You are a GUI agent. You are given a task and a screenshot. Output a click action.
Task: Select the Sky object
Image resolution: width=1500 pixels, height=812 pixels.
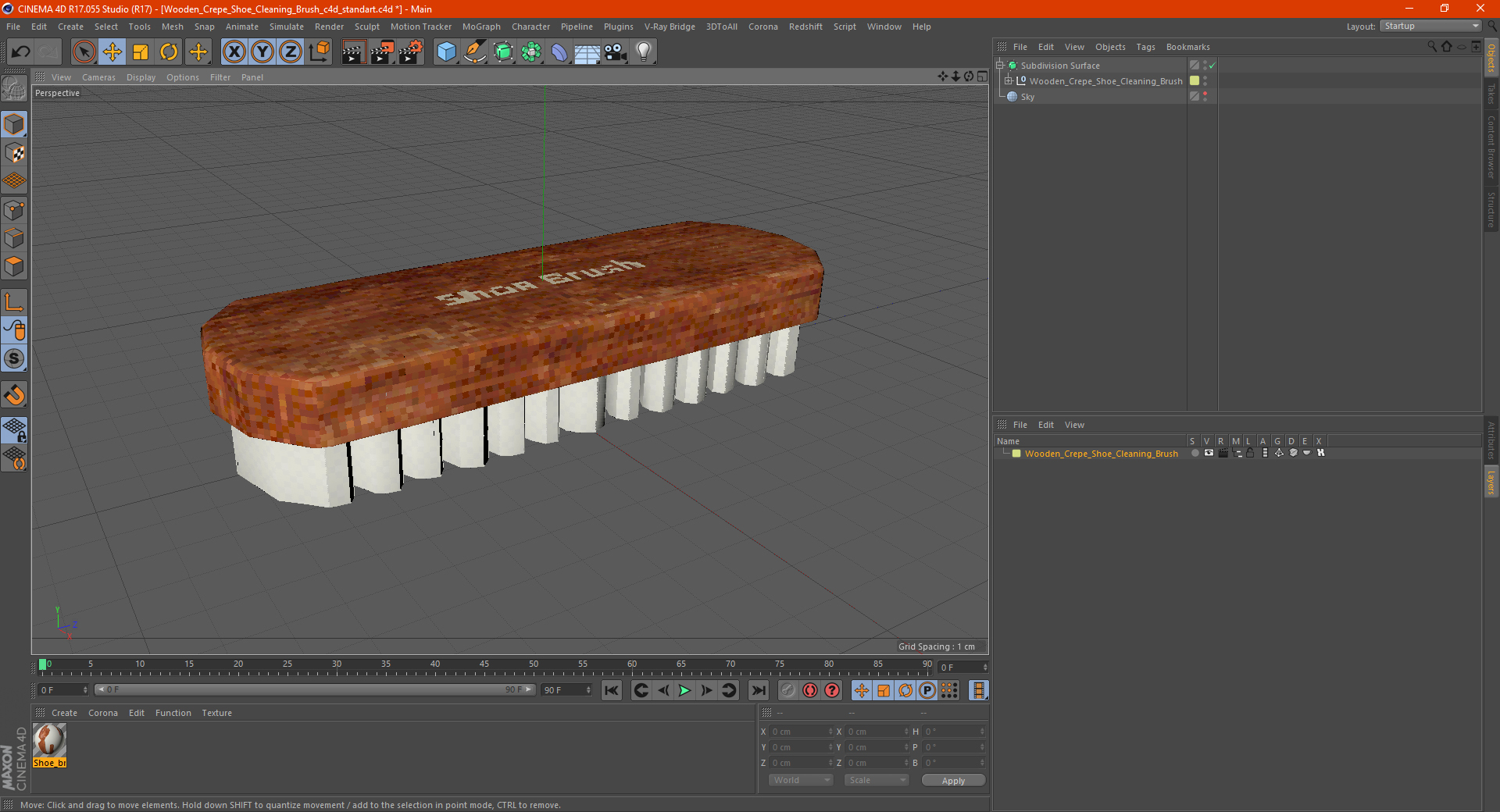tap(1027, 97)
